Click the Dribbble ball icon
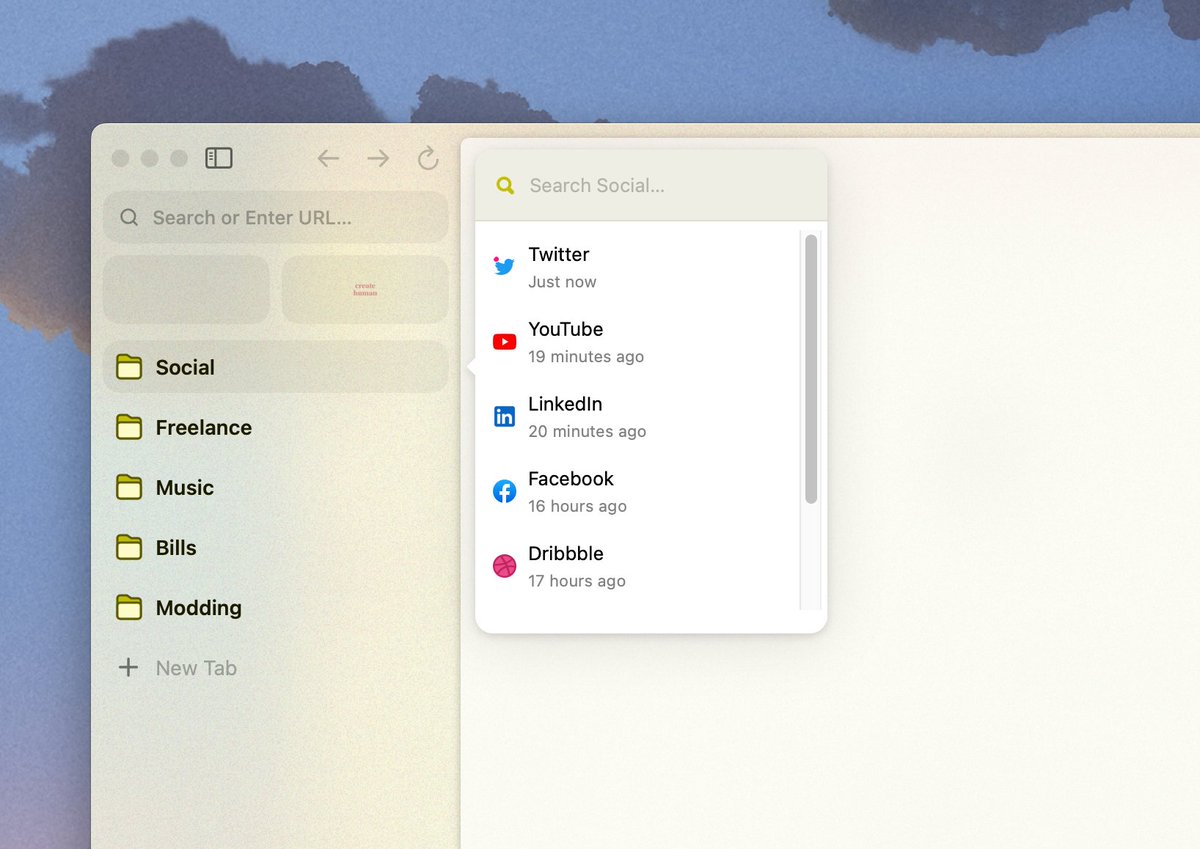Image resolution: width=1200 pixels, height=849 pixels. point(504,566)
